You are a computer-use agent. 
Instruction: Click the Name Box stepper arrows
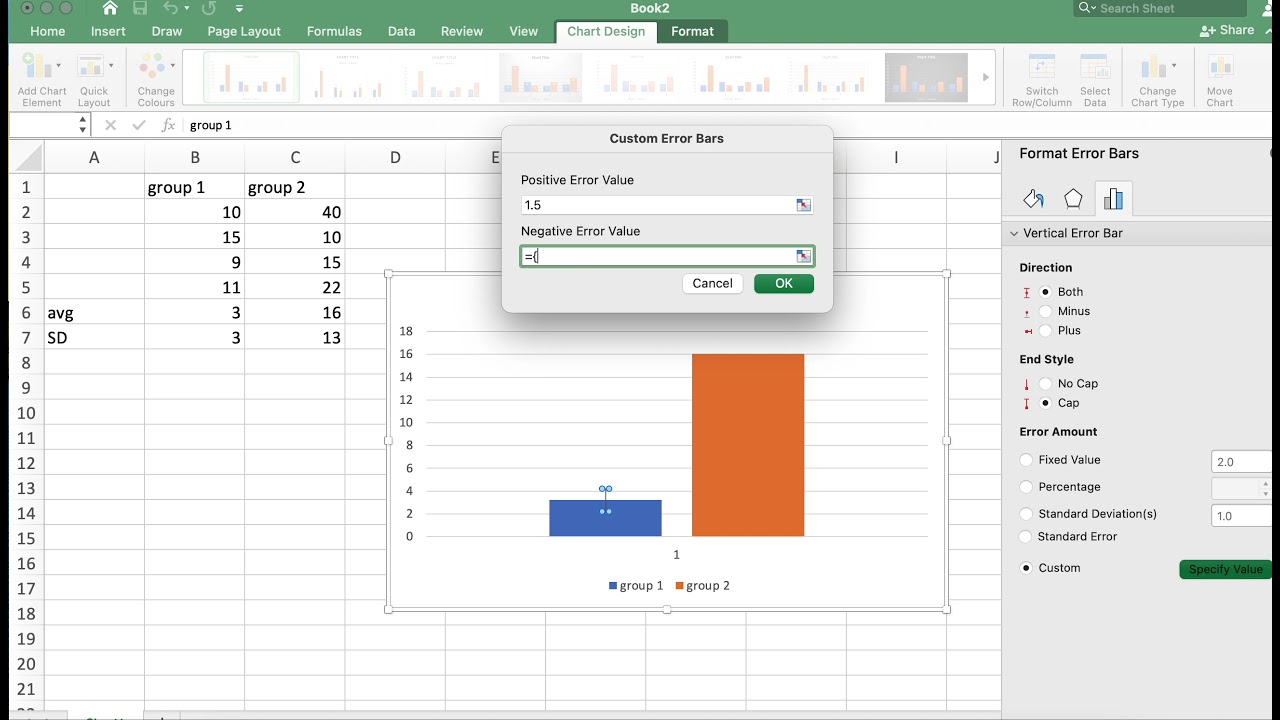click(x=82, y=125)
